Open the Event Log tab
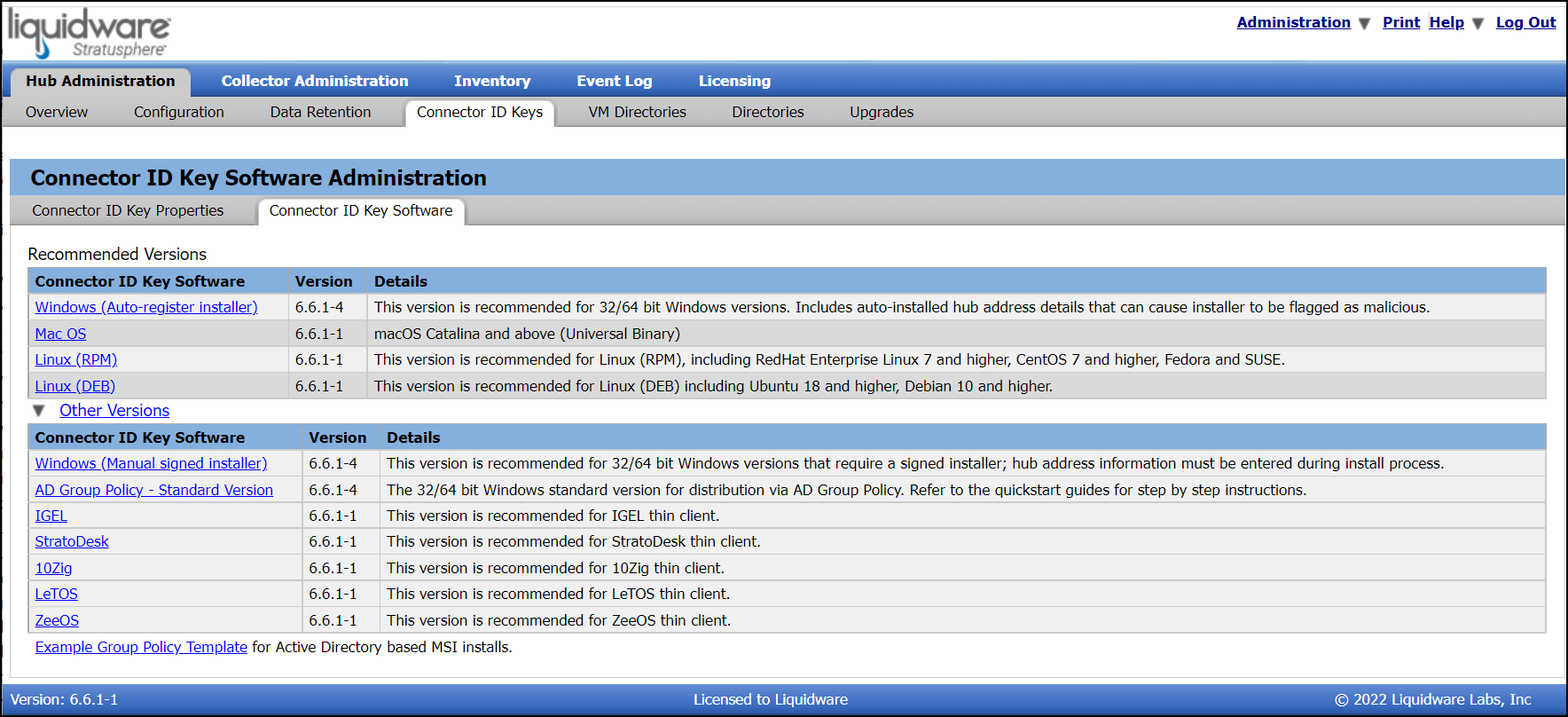This screenshot has width=1568, height=717. click(615, 81)
